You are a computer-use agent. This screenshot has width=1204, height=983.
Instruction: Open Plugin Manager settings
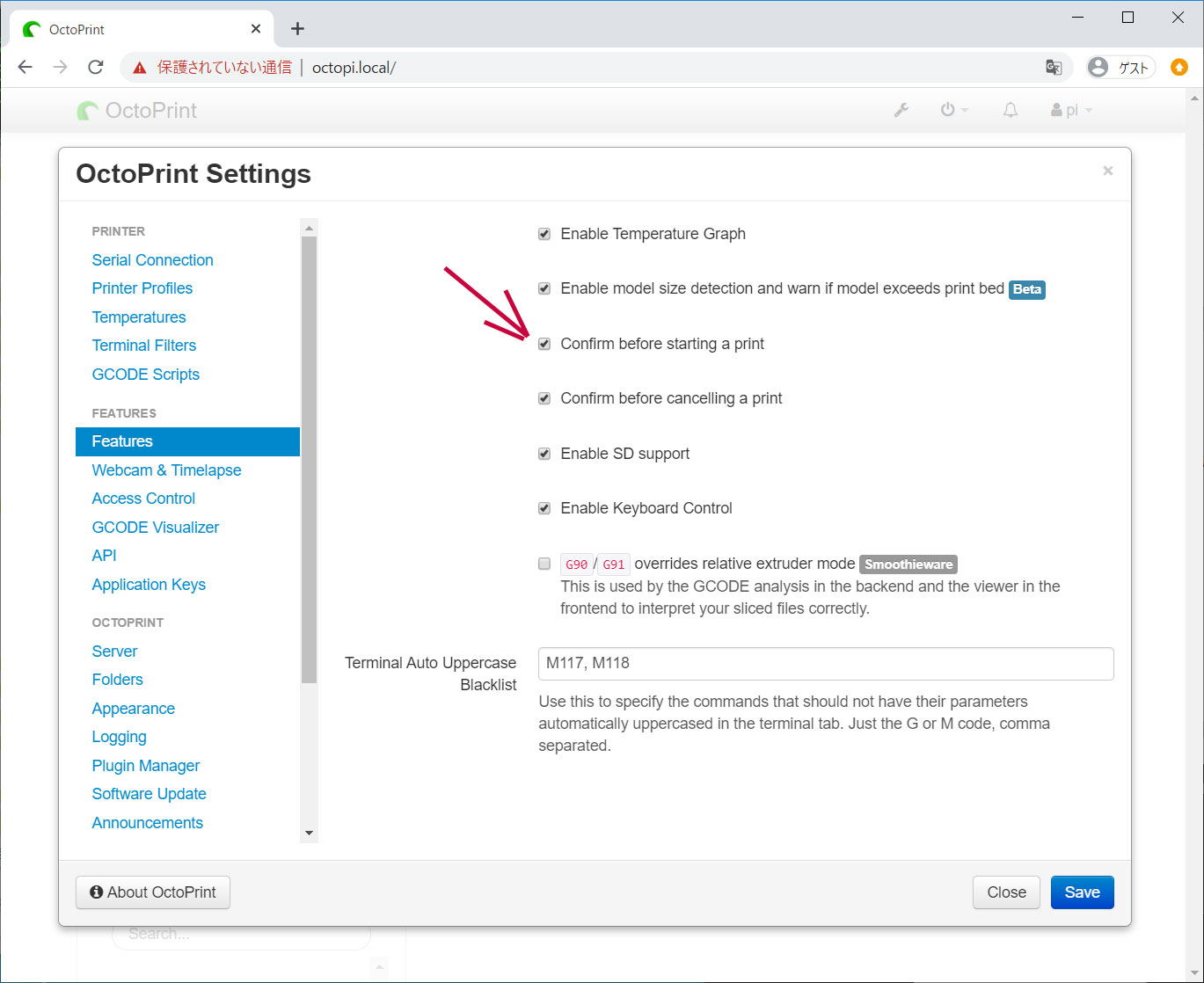click(145, 766)
